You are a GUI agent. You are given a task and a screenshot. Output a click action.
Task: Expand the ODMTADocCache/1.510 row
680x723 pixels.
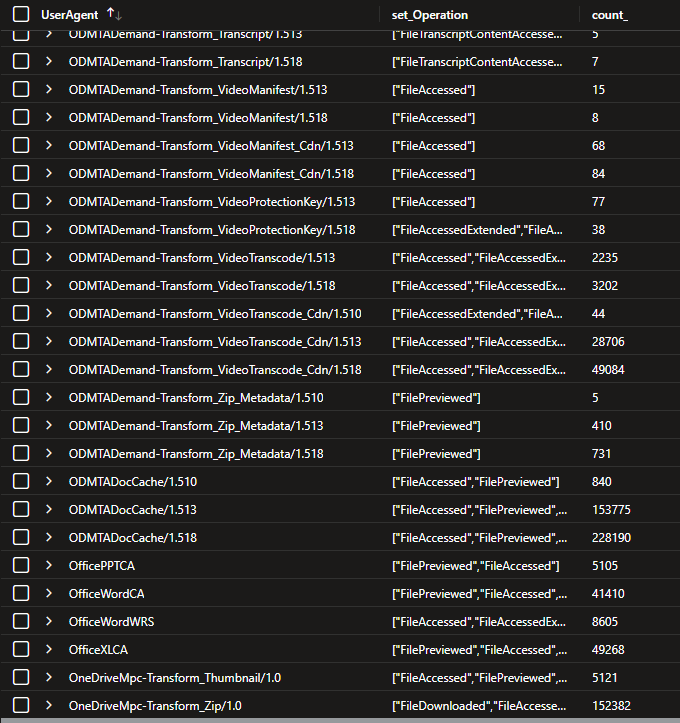[49, 481]
